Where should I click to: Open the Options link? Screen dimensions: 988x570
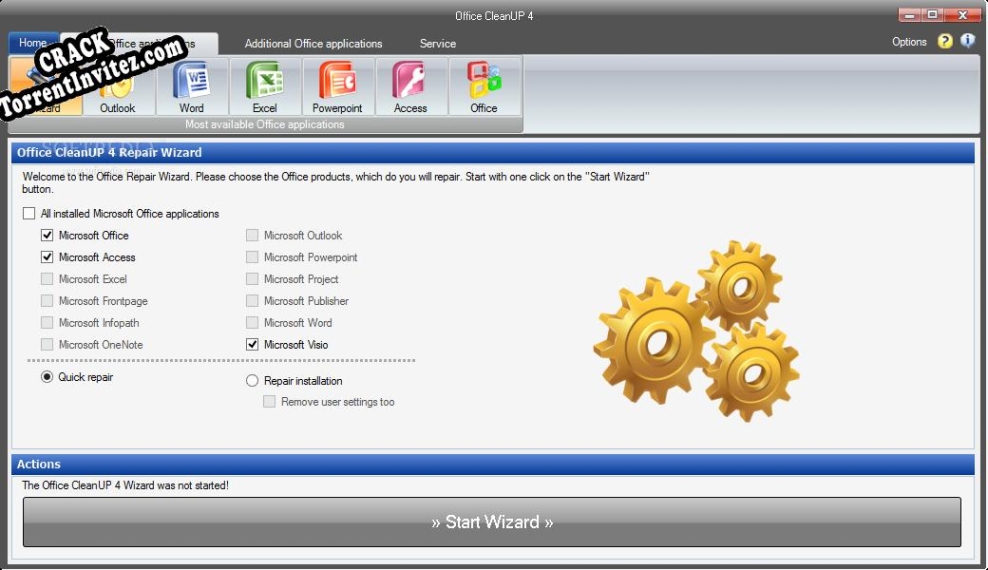[909, 42]
